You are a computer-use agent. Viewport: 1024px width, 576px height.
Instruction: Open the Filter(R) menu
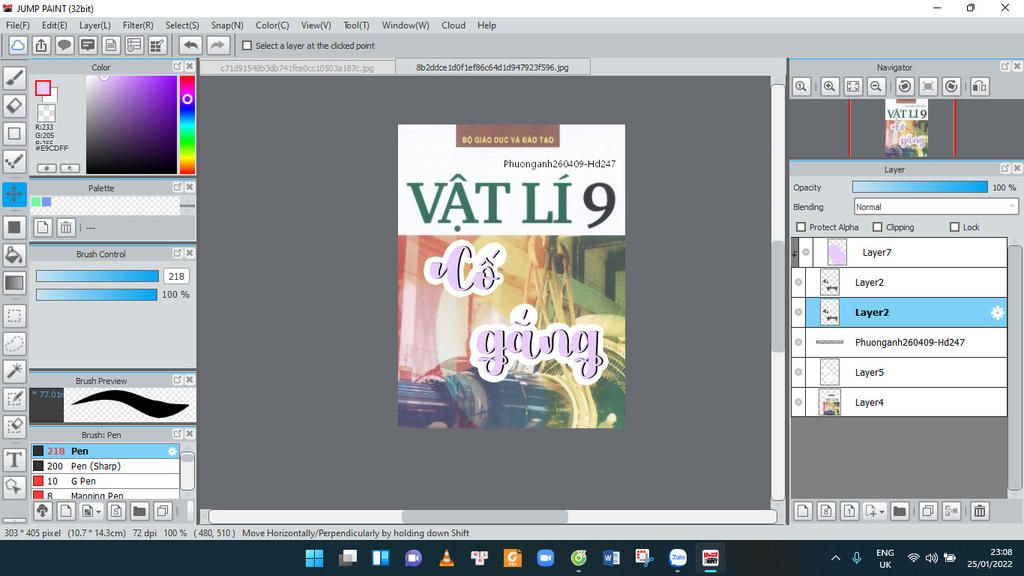click(138, 25)
